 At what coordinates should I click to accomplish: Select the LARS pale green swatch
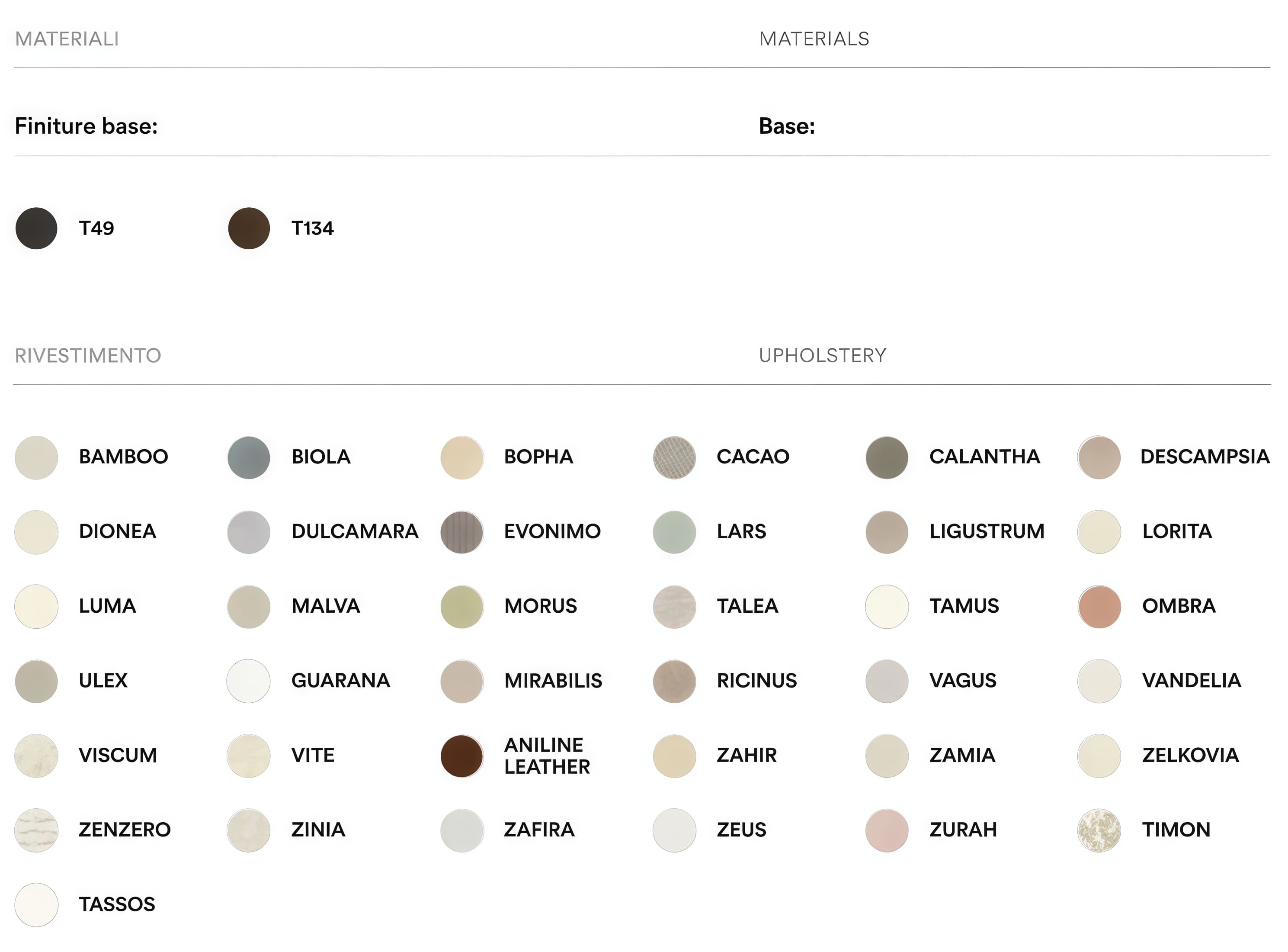coord(674,532)
